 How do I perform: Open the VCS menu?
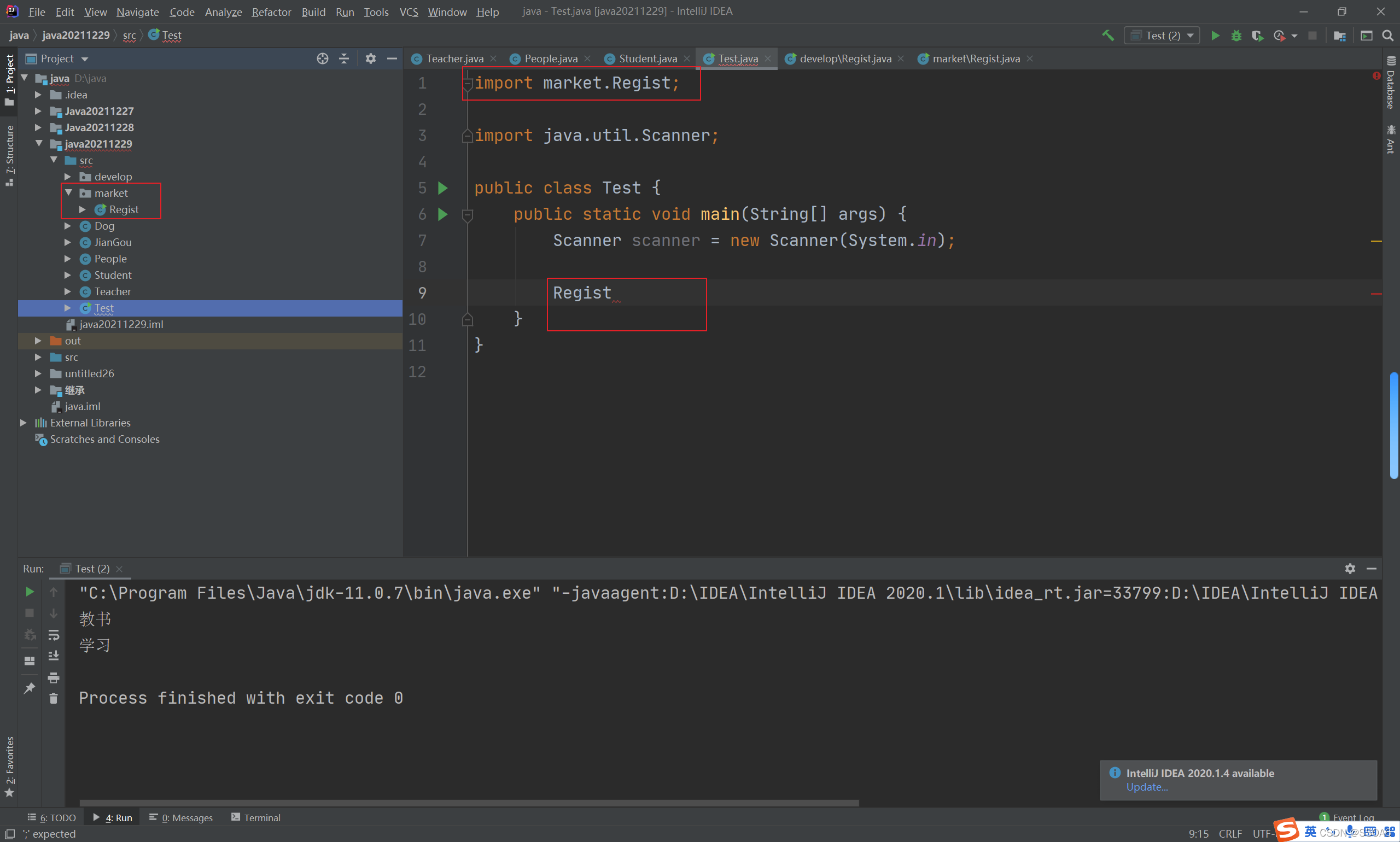[409, 11]
